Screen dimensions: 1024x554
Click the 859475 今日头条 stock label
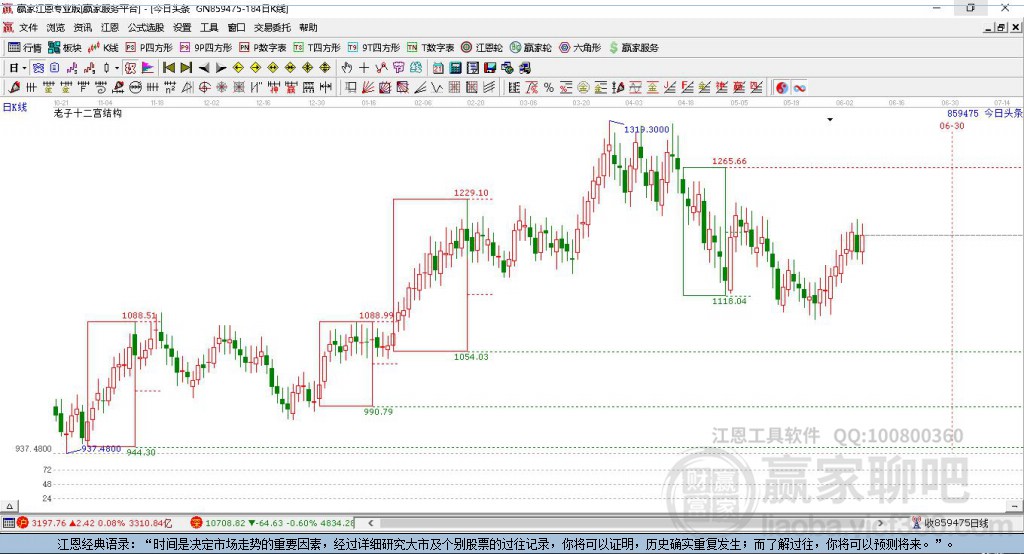984,113
